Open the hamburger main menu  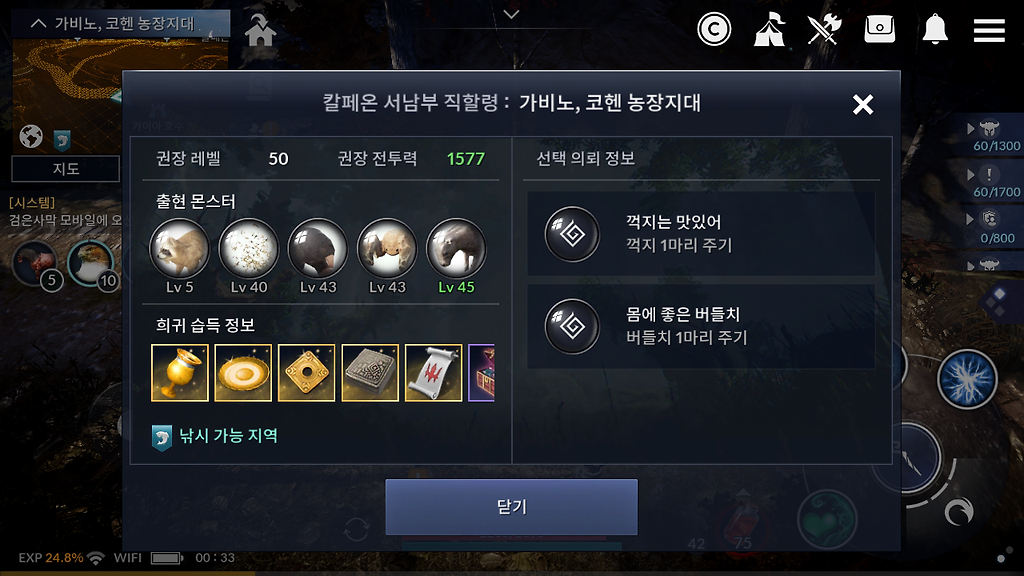989,30
